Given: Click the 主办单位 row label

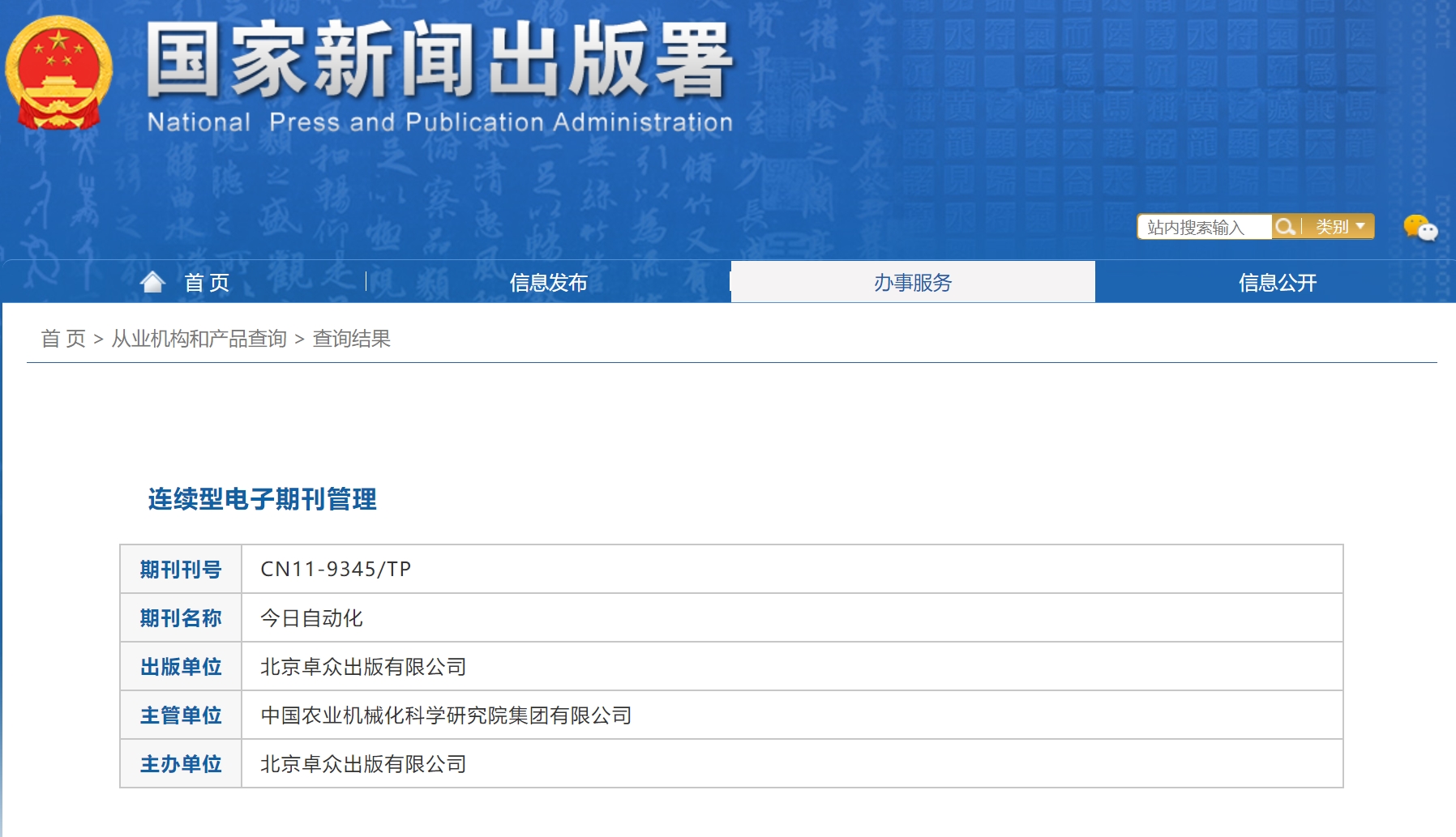Looking at the screenshot, I should click(x=181, y=764).
